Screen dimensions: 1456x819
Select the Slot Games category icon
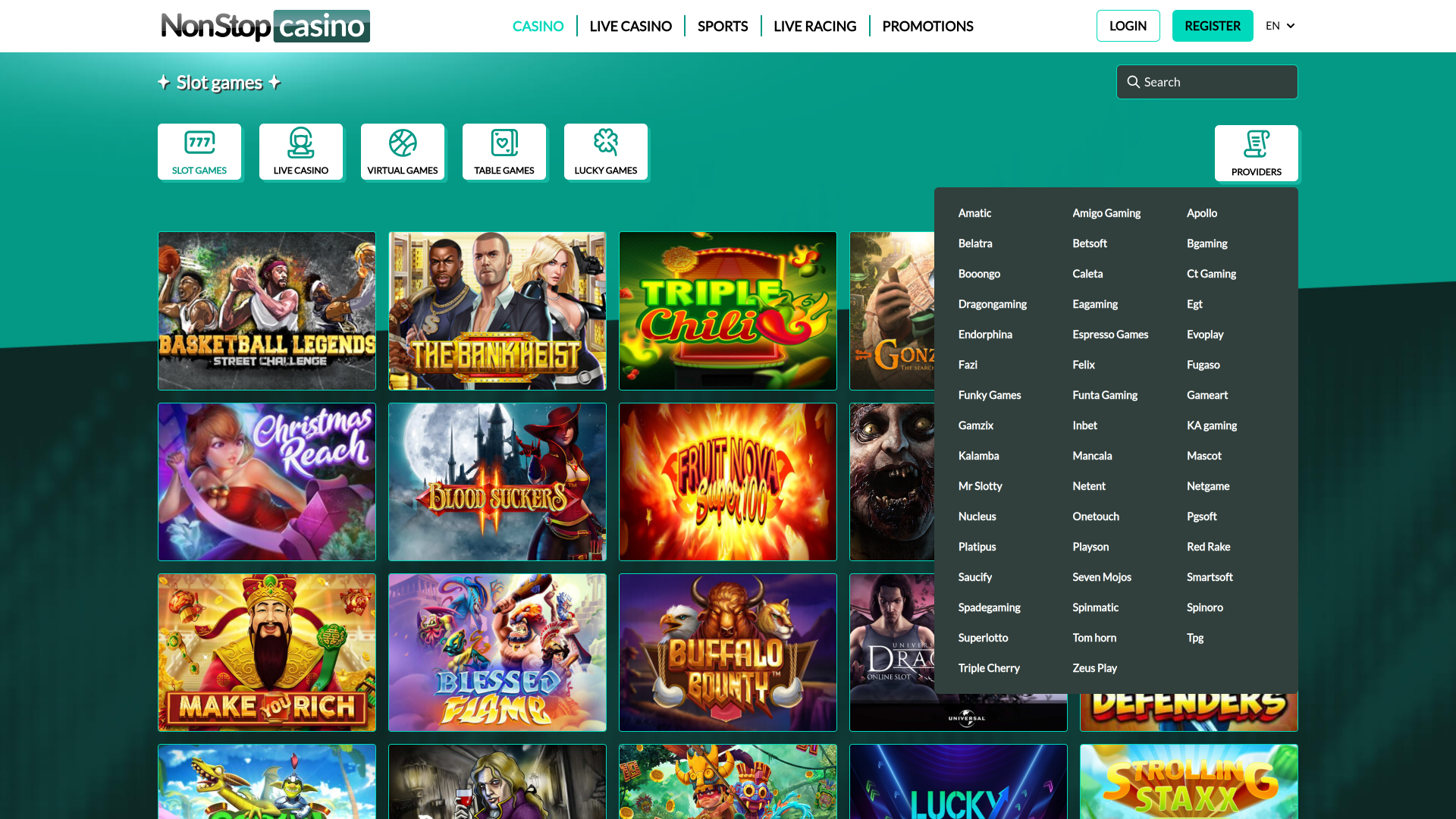[199, 144]
